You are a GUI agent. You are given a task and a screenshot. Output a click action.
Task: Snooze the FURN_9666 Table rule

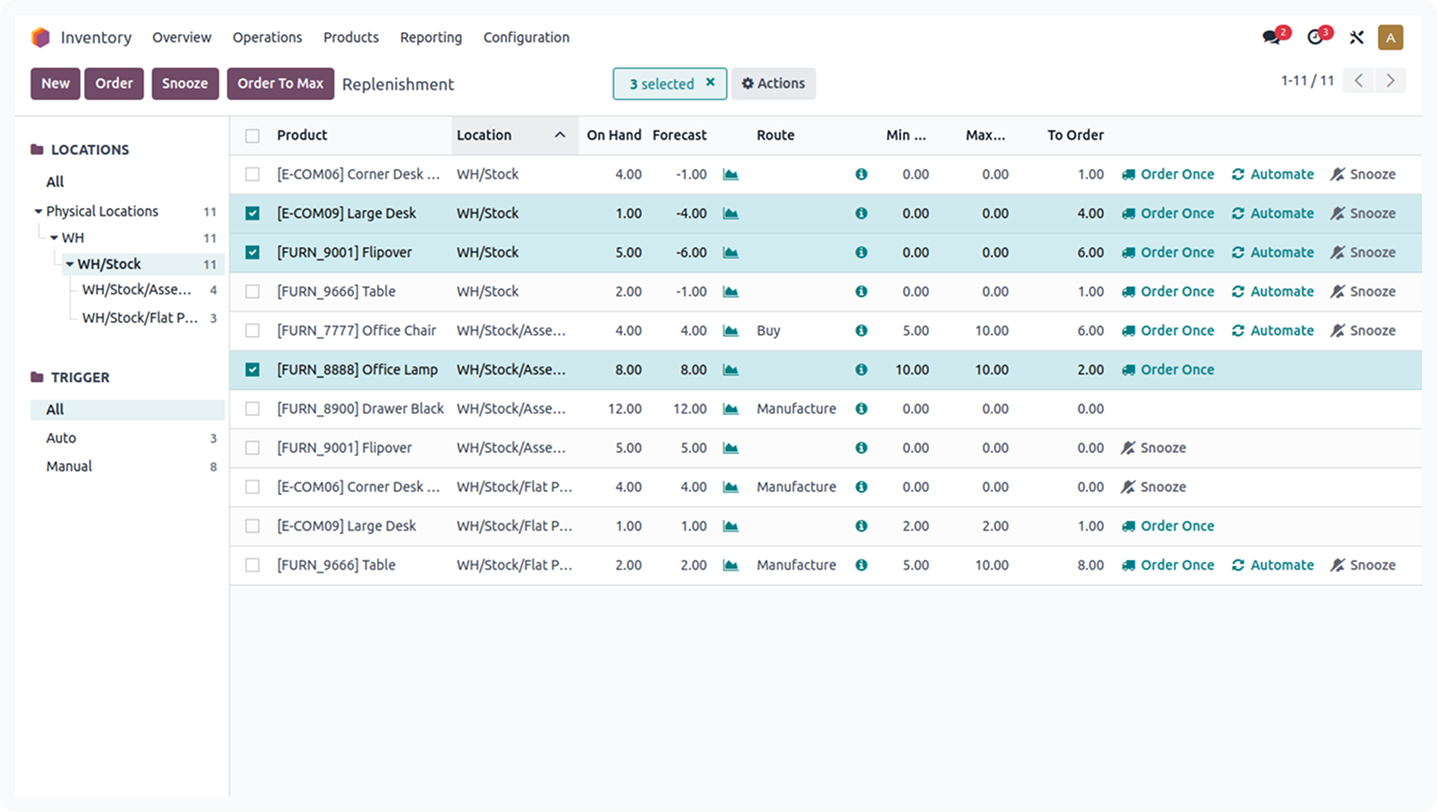click(1363, 291)
